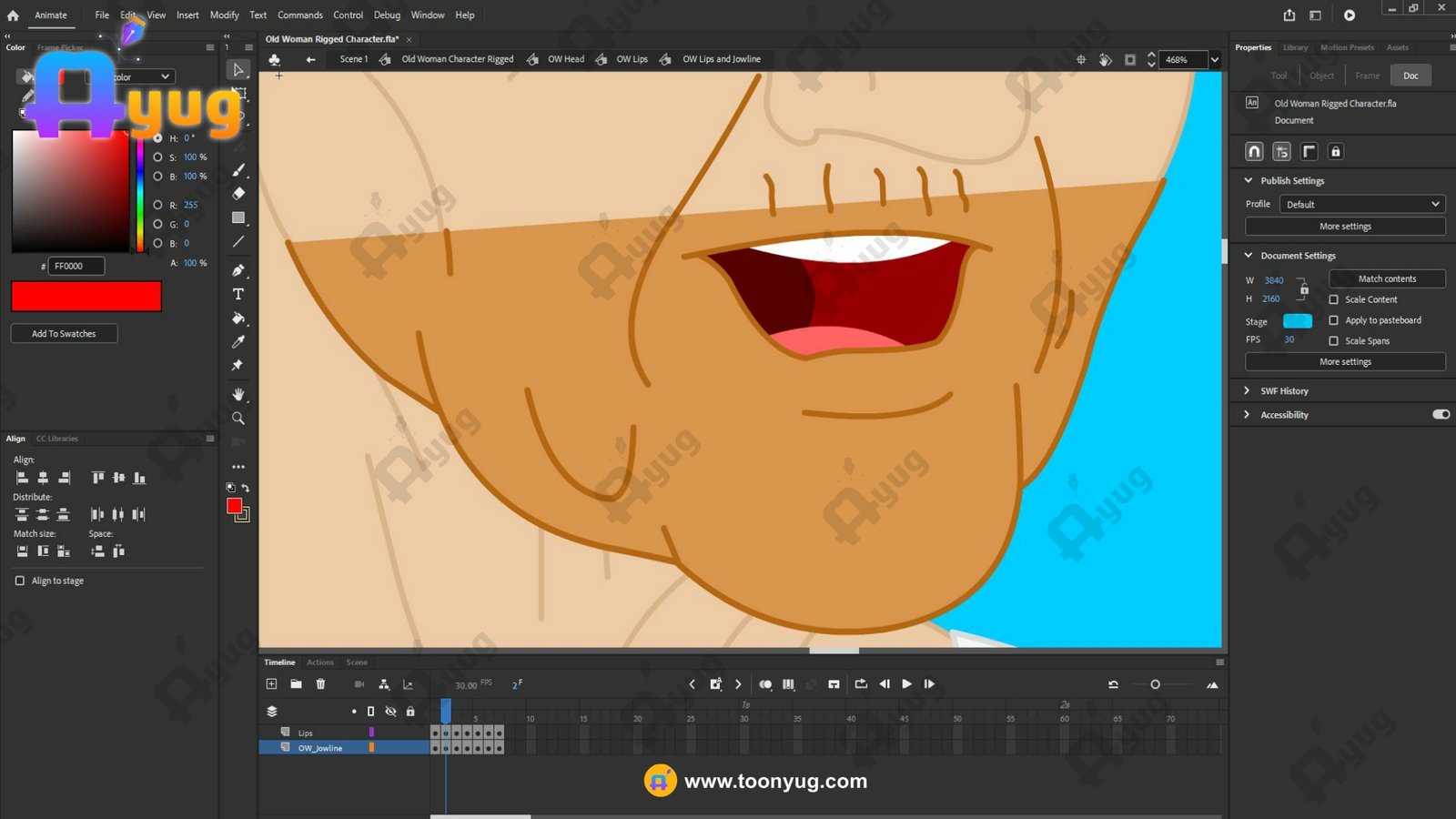Create a new layer folder

click(x=296, y=683)
